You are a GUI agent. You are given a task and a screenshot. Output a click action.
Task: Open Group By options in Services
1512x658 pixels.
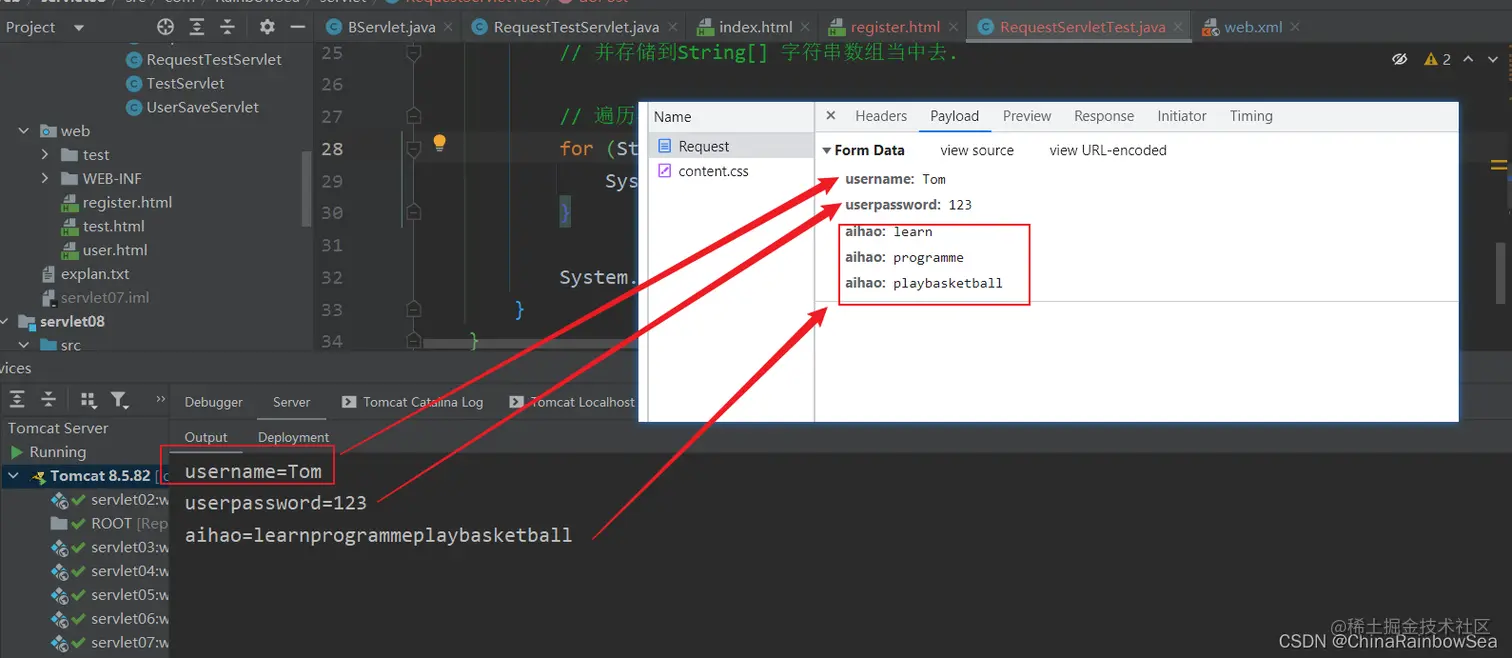88,400
